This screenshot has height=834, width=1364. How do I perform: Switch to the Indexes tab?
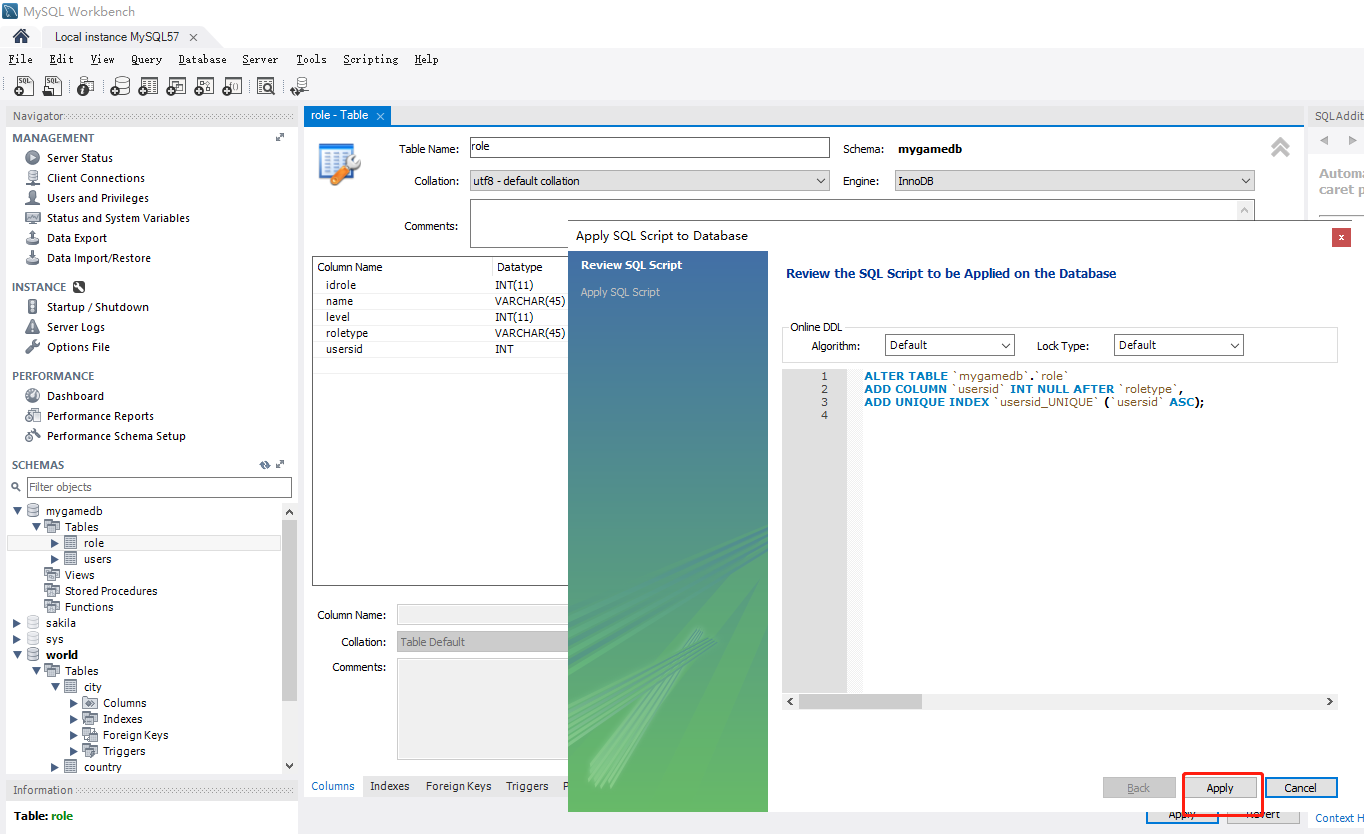pyautogui.click(x=390, y=786)
